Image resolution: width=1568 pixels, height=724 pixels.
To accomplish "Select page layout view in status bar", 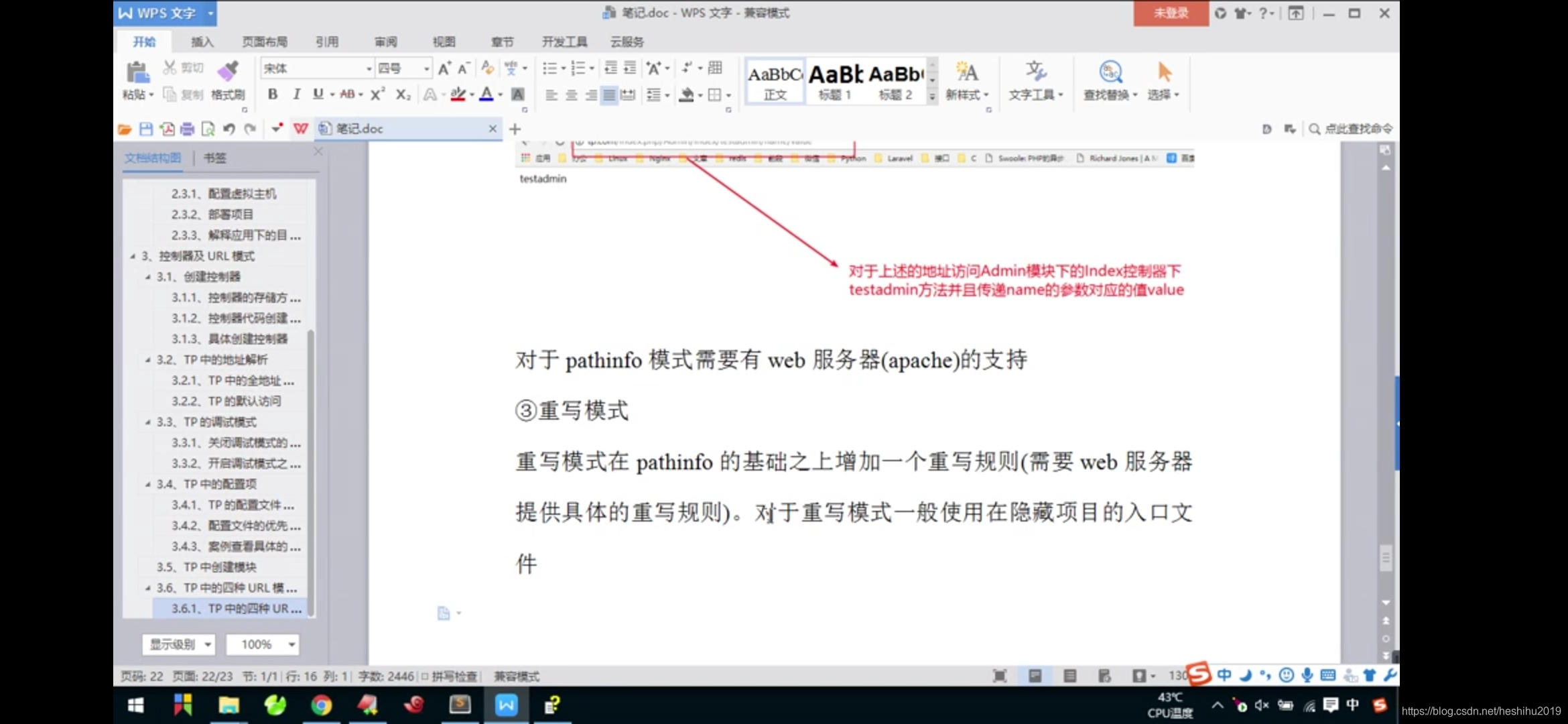I will point(1035,676).
